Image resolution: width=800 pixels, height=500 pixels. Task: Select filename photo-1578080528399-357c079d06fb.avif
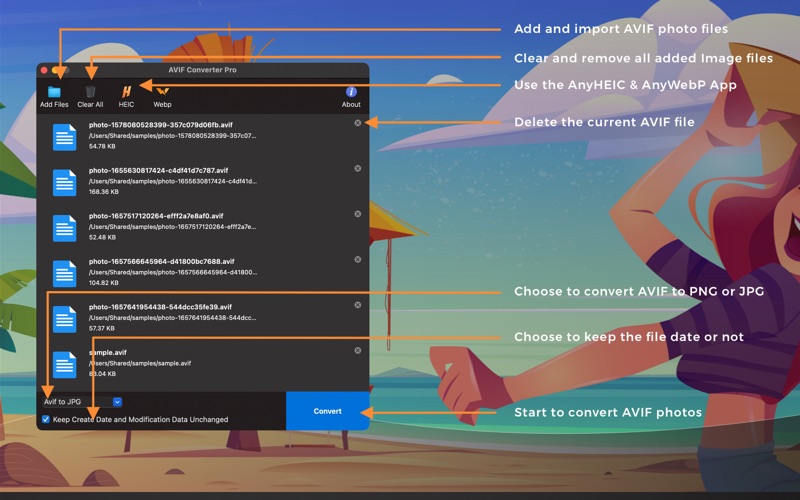pos(161,124)
